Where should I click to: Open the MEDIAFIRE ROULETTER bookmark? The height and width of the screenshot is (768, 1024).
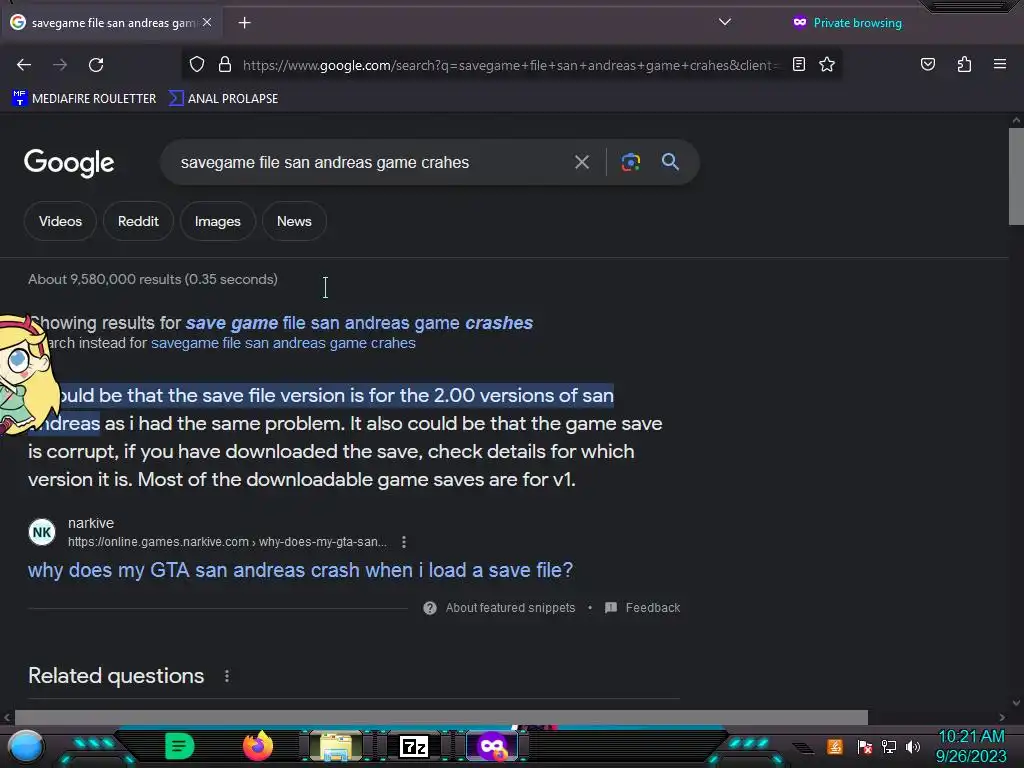[x=84, y=99]
